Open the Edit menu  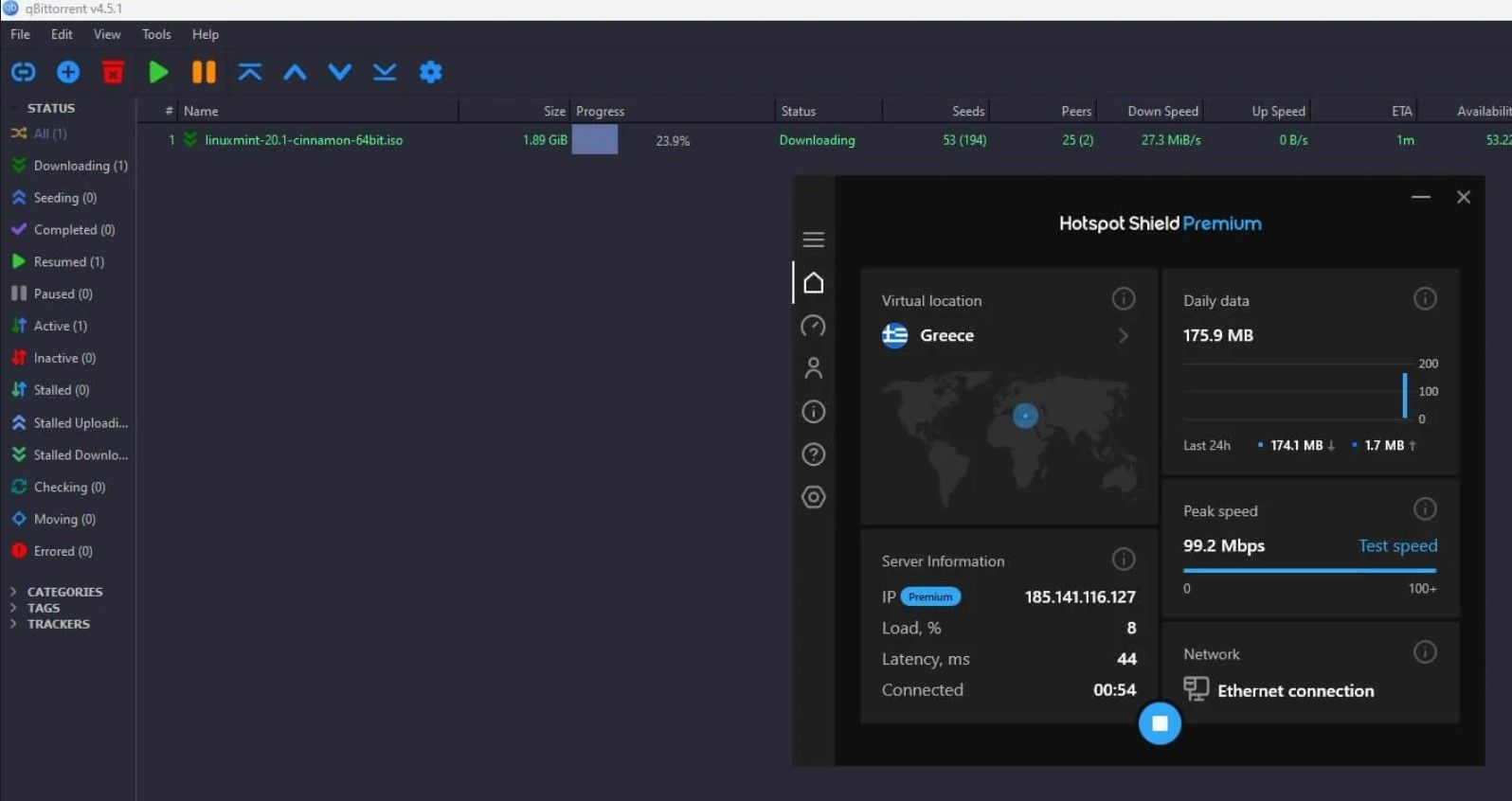[x=62, y=34]
